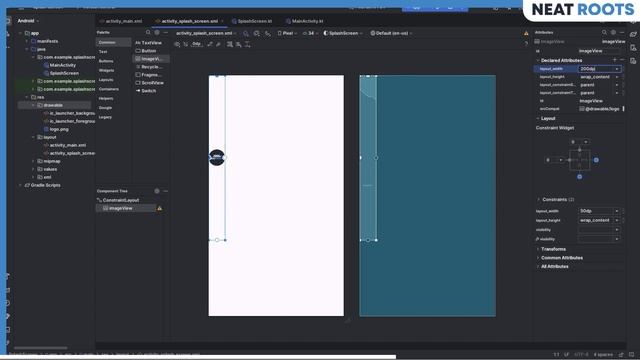Viewport: 640px width, 360px height.
Task: Open Pixel device dropdown
Action: [x=287, y=33]
